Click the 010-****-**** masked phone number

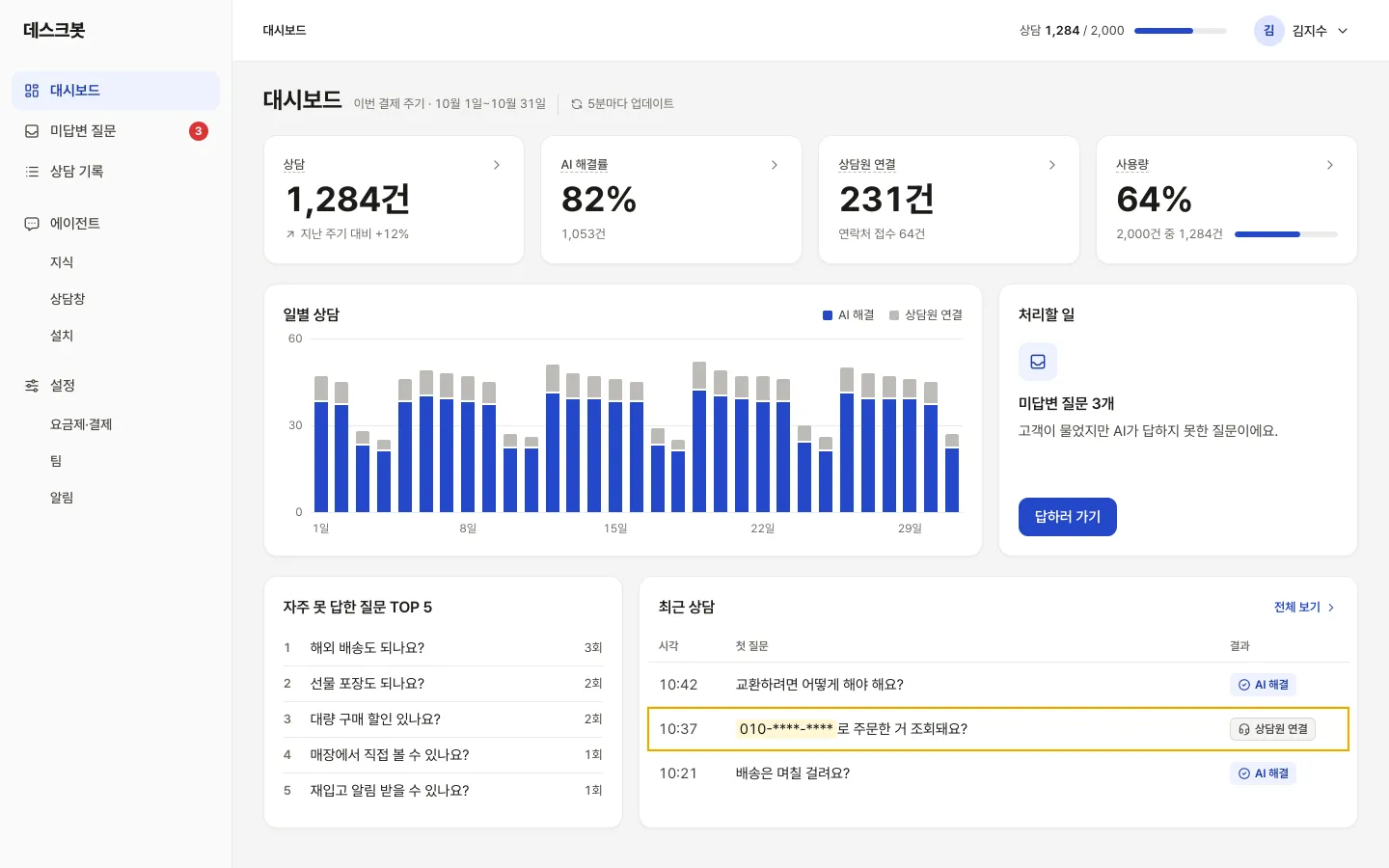pos(785,729)
